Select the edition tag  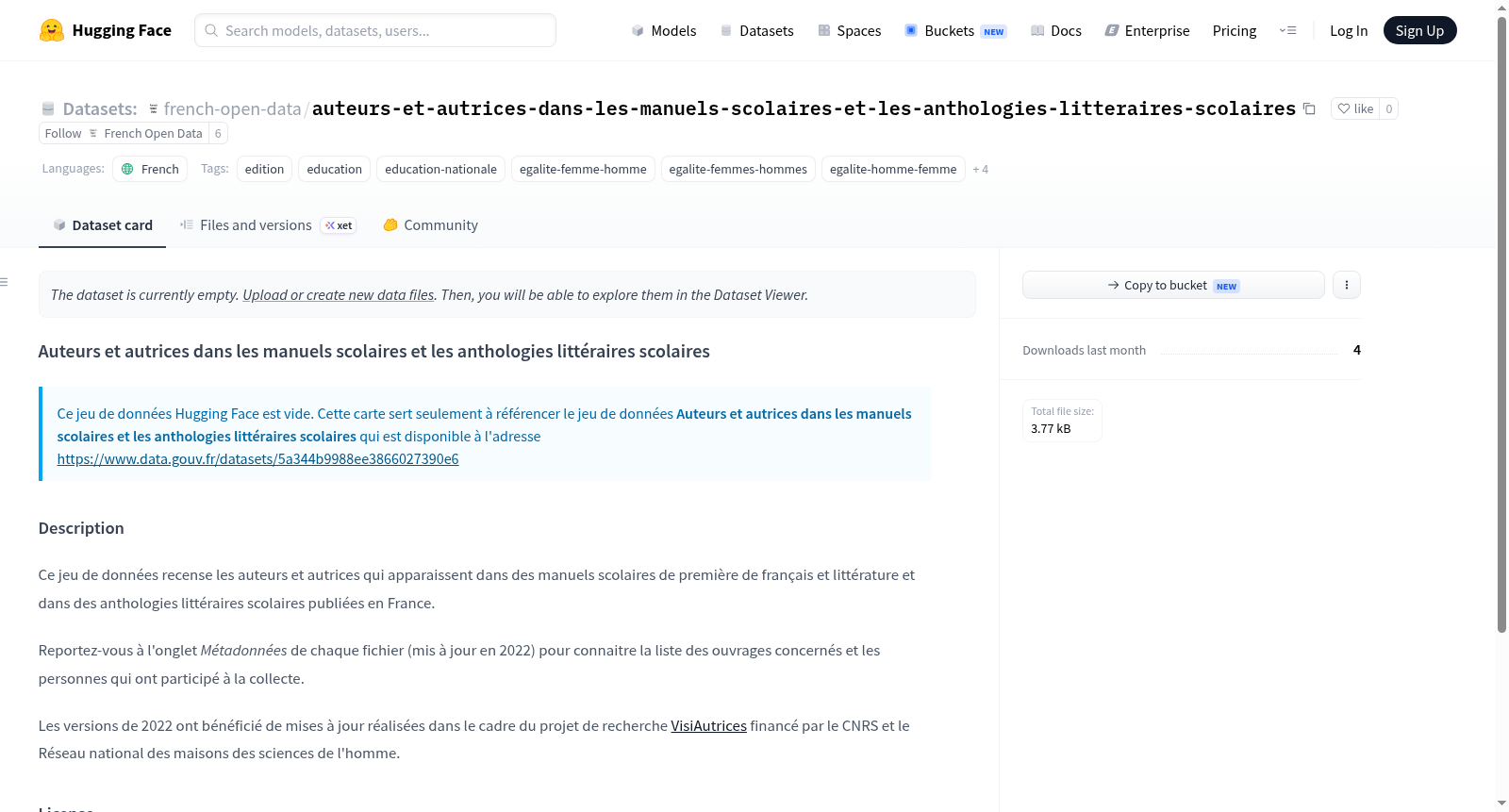coord(264,169)
